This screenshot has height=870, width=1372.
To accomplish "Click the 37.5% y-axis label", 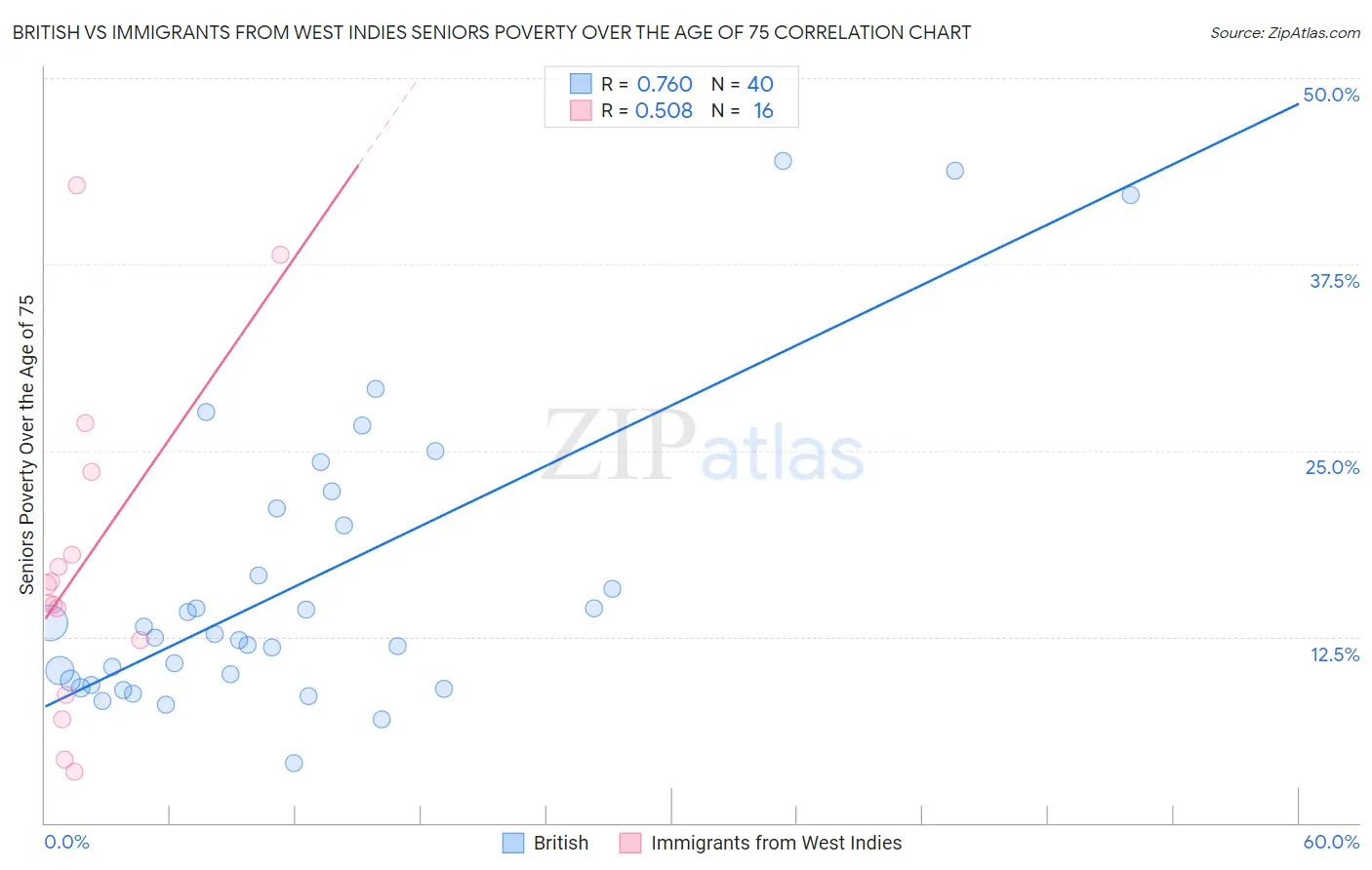I will [1334, 281].
